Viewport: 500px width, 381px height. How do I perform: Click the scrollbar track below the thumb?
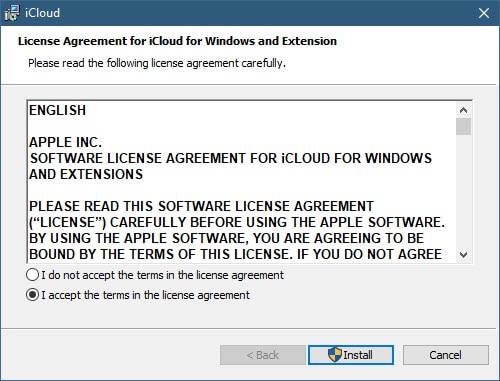click(463, 191)
